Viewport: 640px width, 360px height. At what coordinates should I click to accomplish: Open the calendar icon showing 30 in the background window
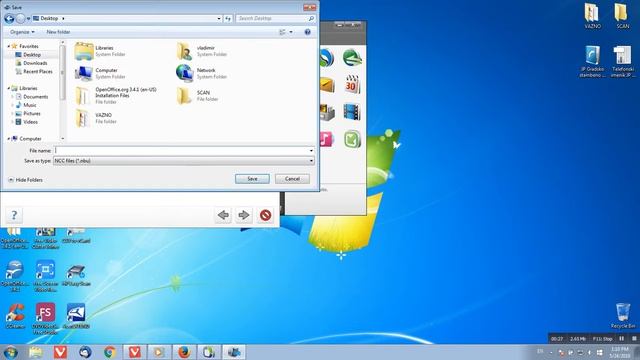coord(352,84)
